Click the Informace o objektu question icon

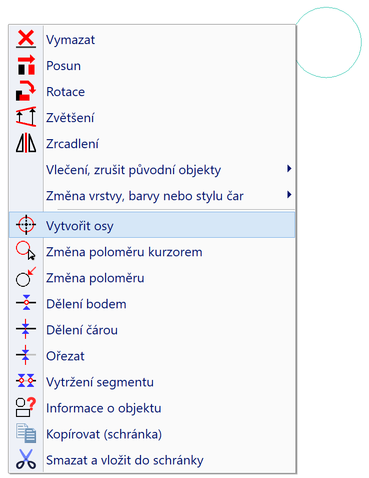coord(26,407)
